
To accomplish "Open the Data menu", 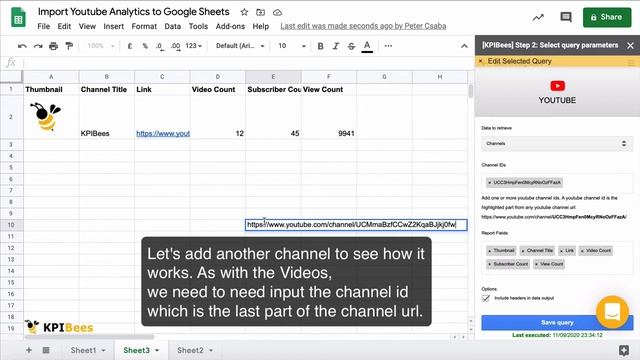I will pos(173,26).
